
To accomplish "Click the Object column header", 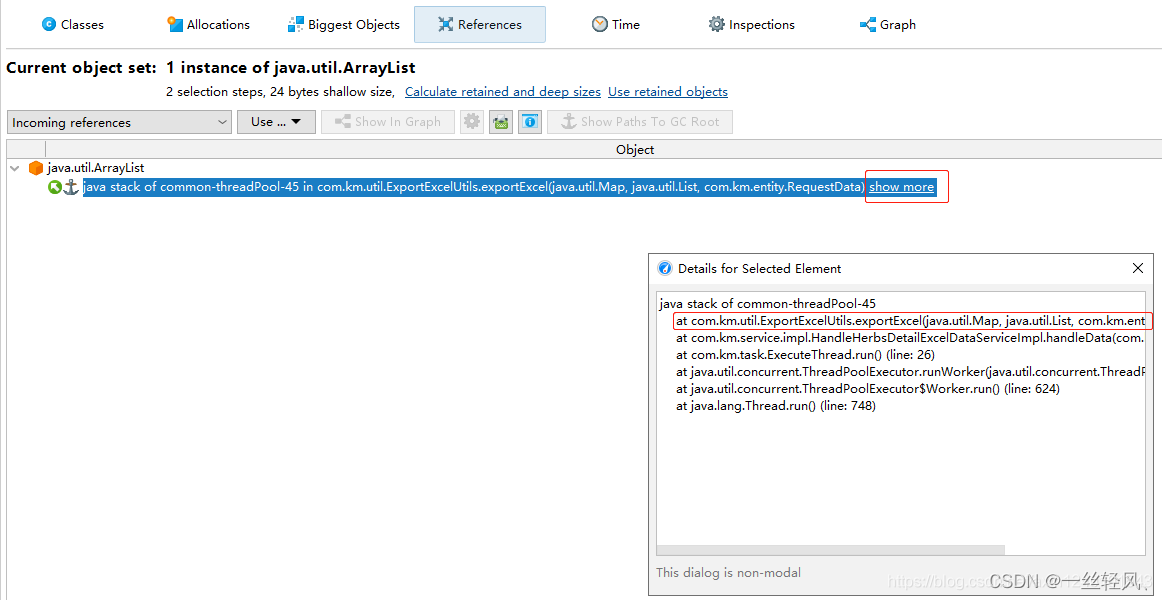I will tap(635, 150).
